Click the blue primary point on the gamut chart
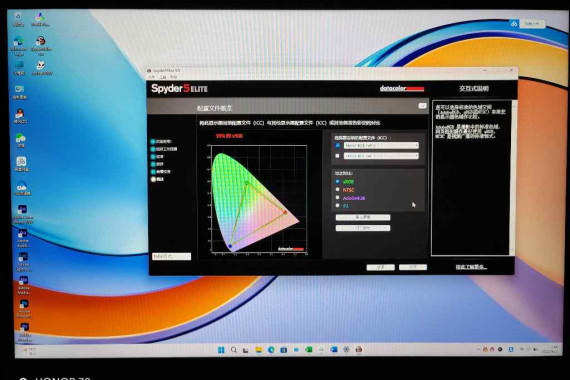 pos(230,247)
